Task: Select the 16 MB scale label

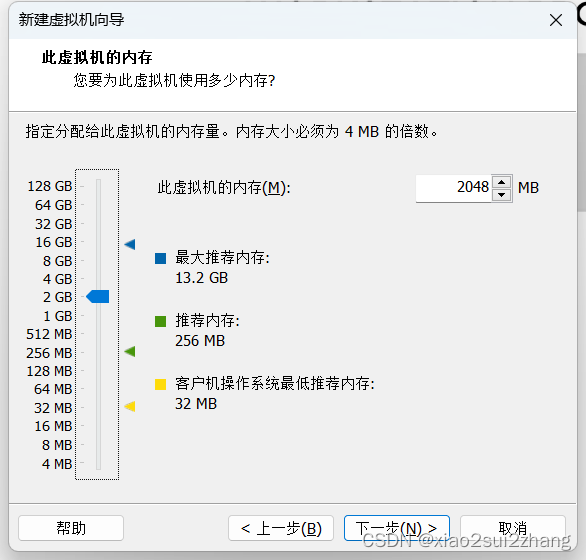Action: (53, 426)
